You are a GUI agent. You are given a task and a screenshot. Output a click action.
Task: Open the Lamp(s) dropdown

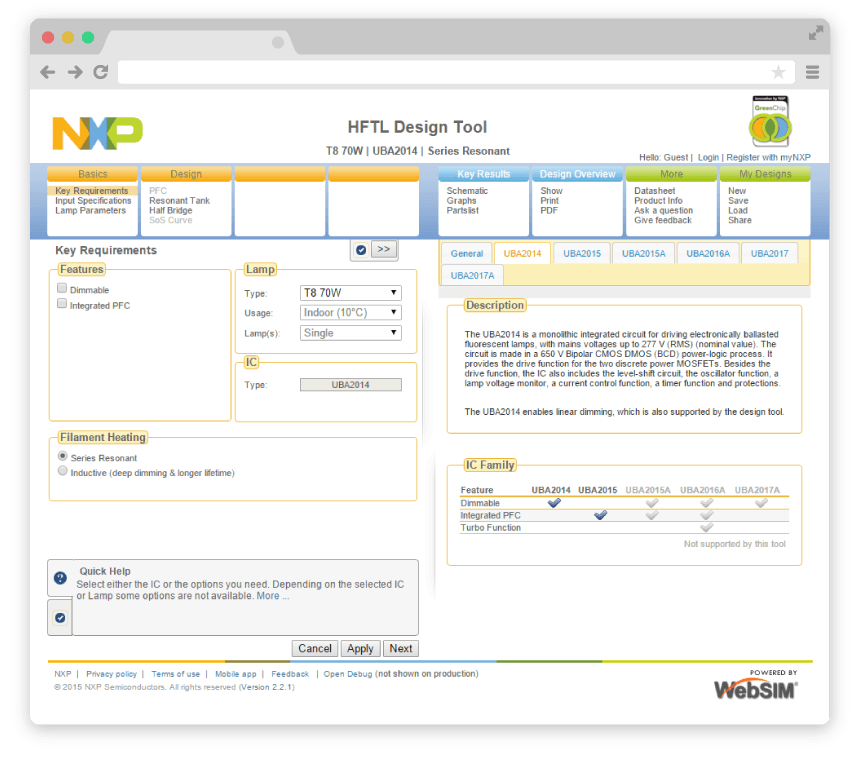(351, 333)
